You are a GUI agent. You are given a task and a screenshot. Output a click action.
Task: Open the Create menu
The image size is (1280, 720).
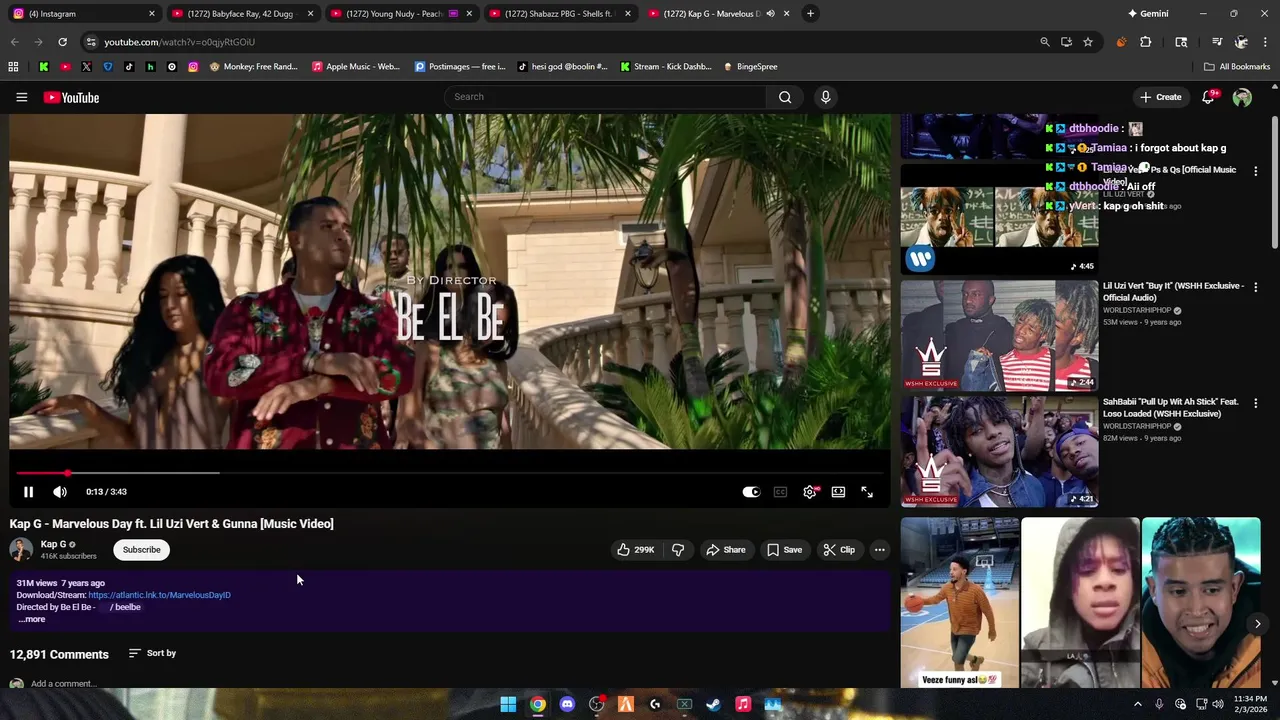(x=1160, y=97)
